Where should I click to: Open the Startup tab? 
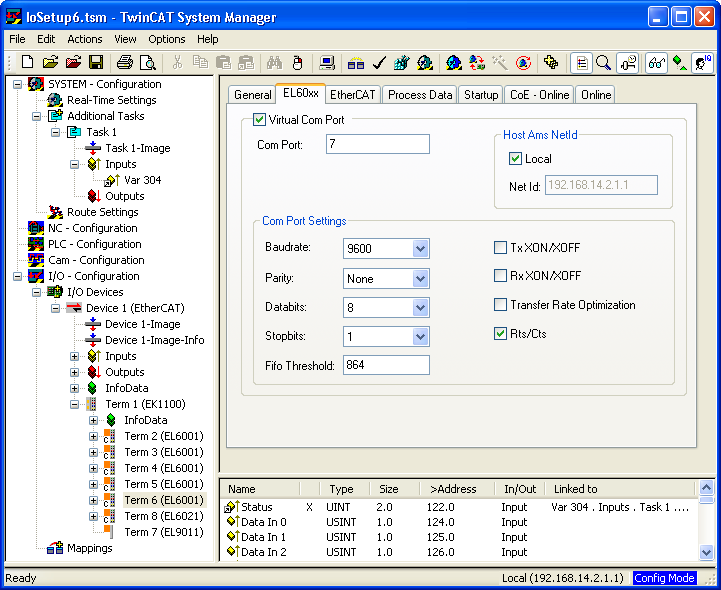481,95
